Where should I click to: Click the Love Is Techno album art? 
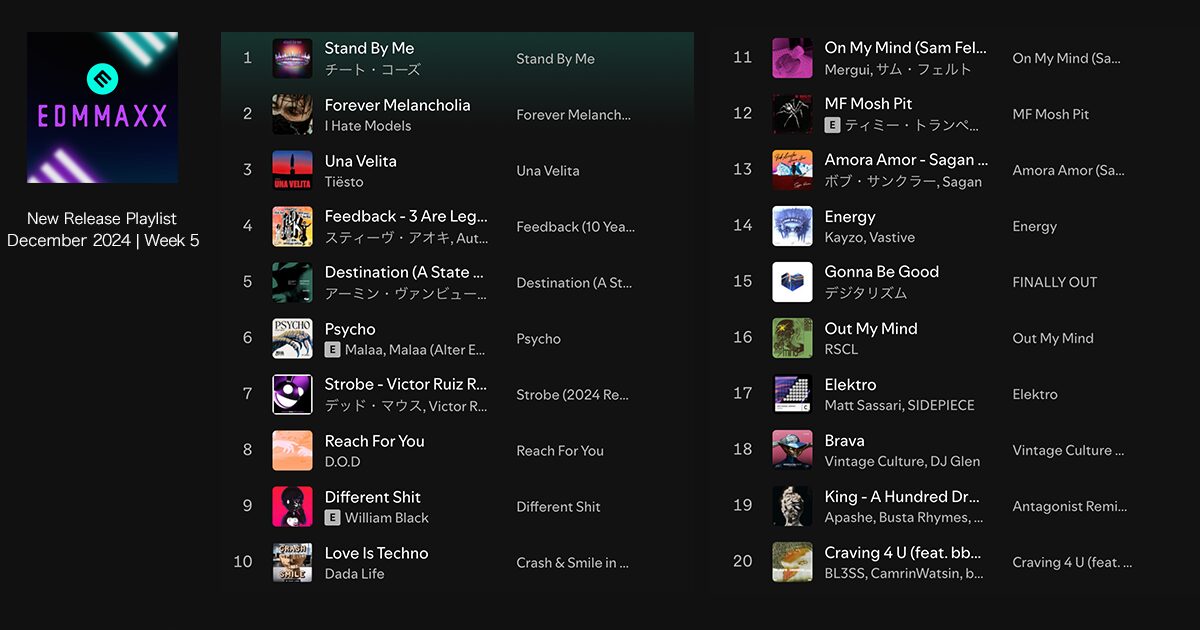pos(292,562)
